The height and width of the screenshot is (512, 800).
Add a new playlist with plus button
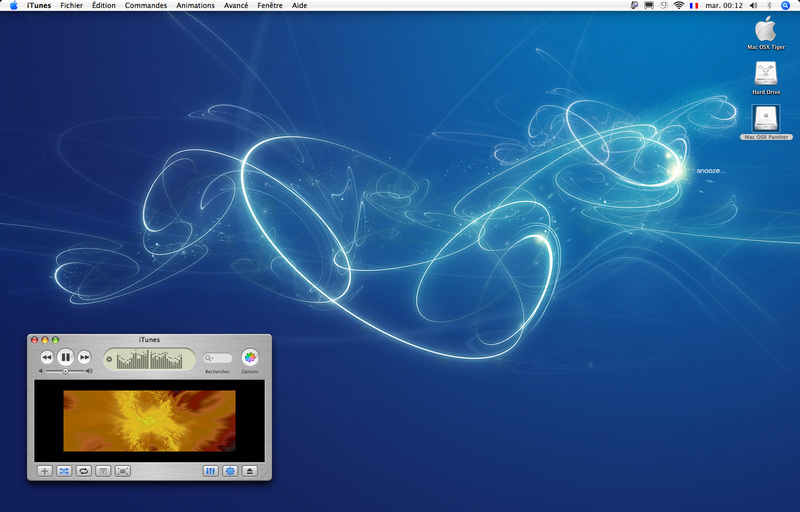44,471
